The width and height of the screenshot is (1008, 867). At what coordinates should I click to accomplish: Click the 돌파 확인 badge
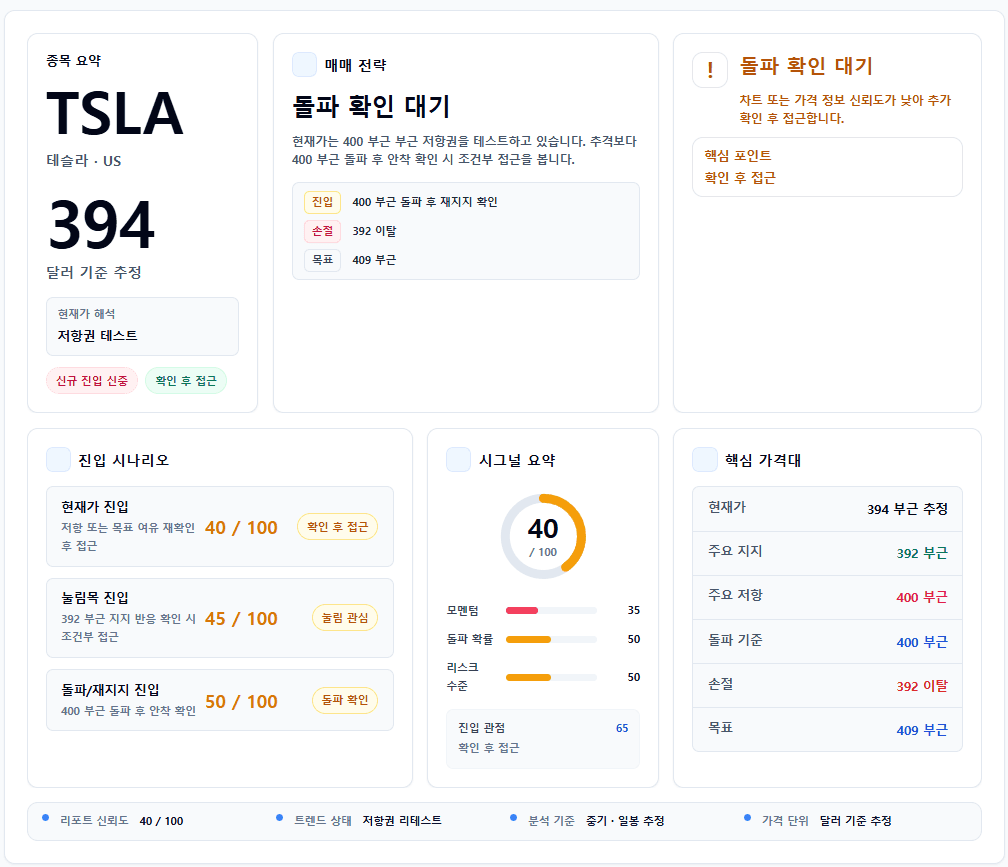click(345, 700)
